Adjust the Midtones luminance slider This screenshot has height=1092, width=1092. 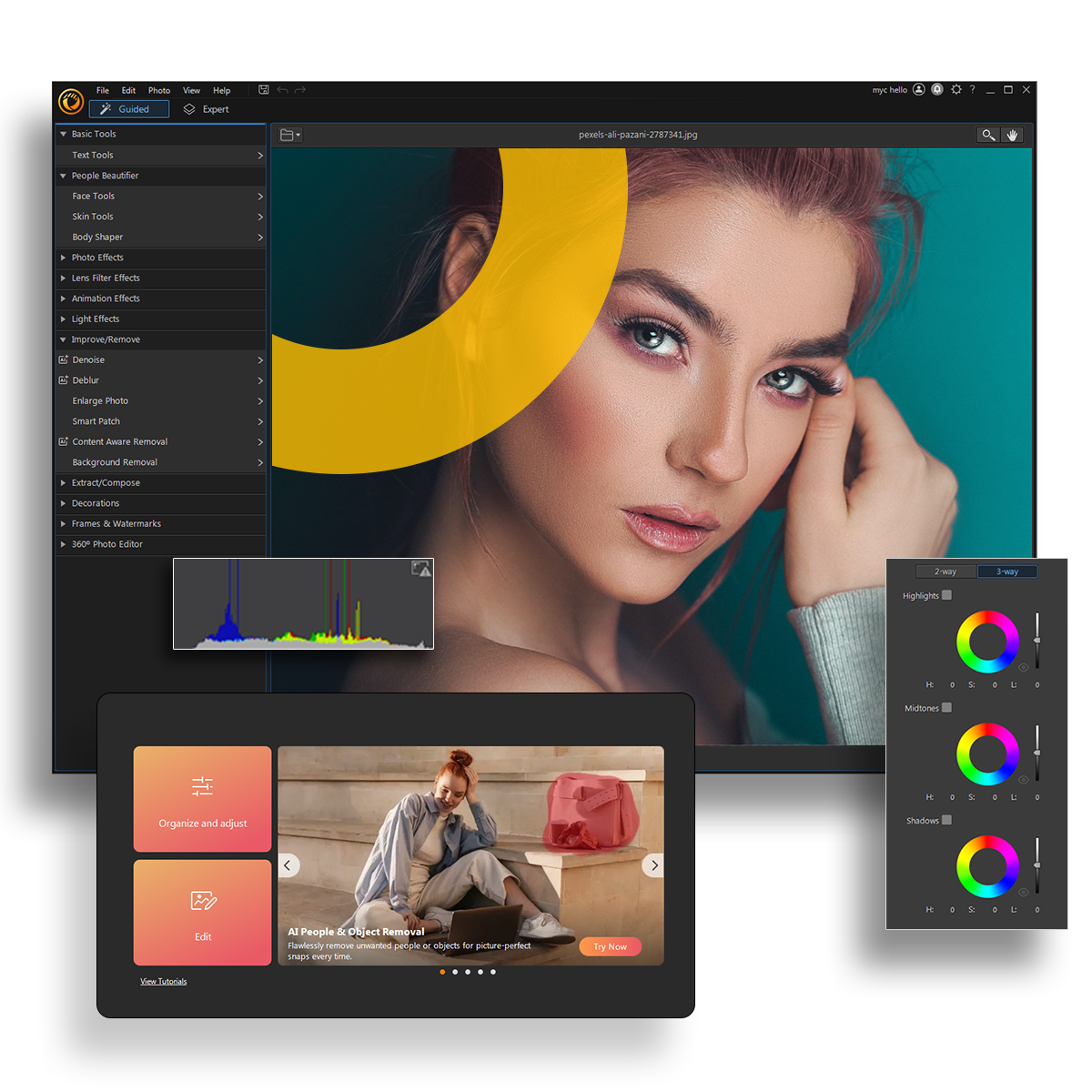(1037, 753)
